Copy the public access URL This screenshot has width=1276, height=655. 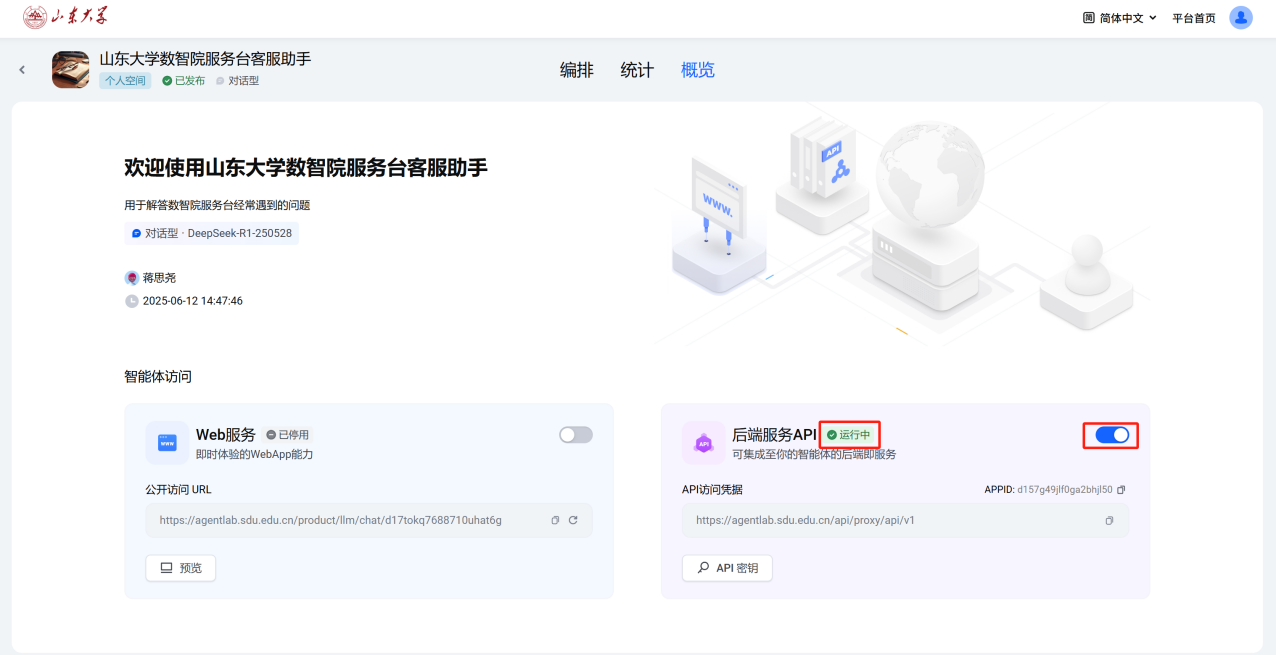click(x=555, y=520)
